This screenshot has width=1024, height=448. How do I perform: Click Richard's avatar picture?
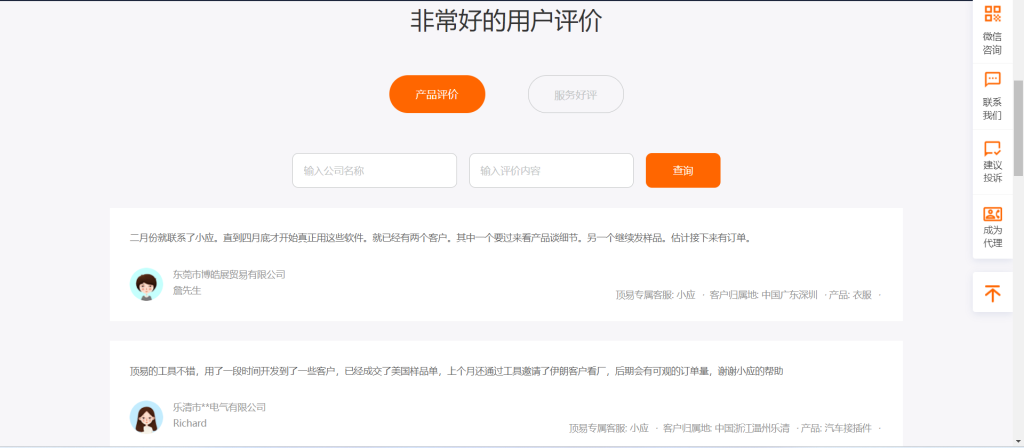click(x=147, y=416)
